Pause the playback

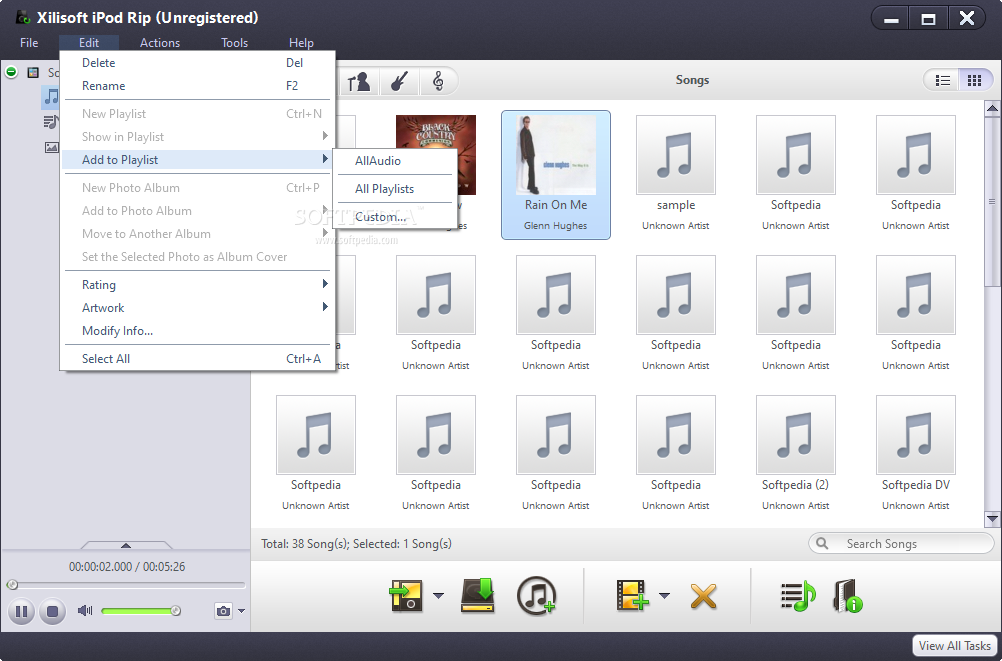[21, 612]
